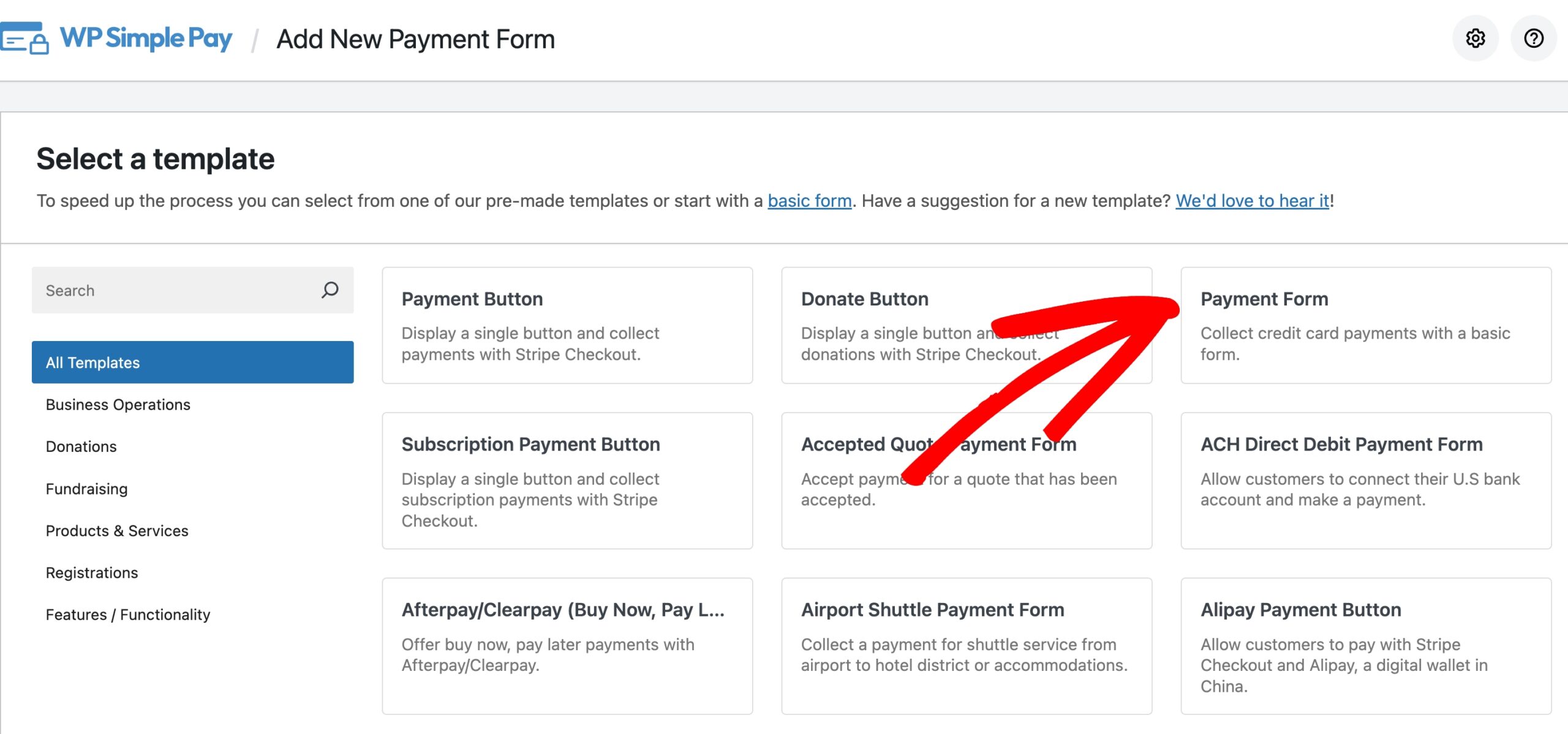Open the help question mark icon
The image size is (1568, 734).
click(x=1533, y=39)
